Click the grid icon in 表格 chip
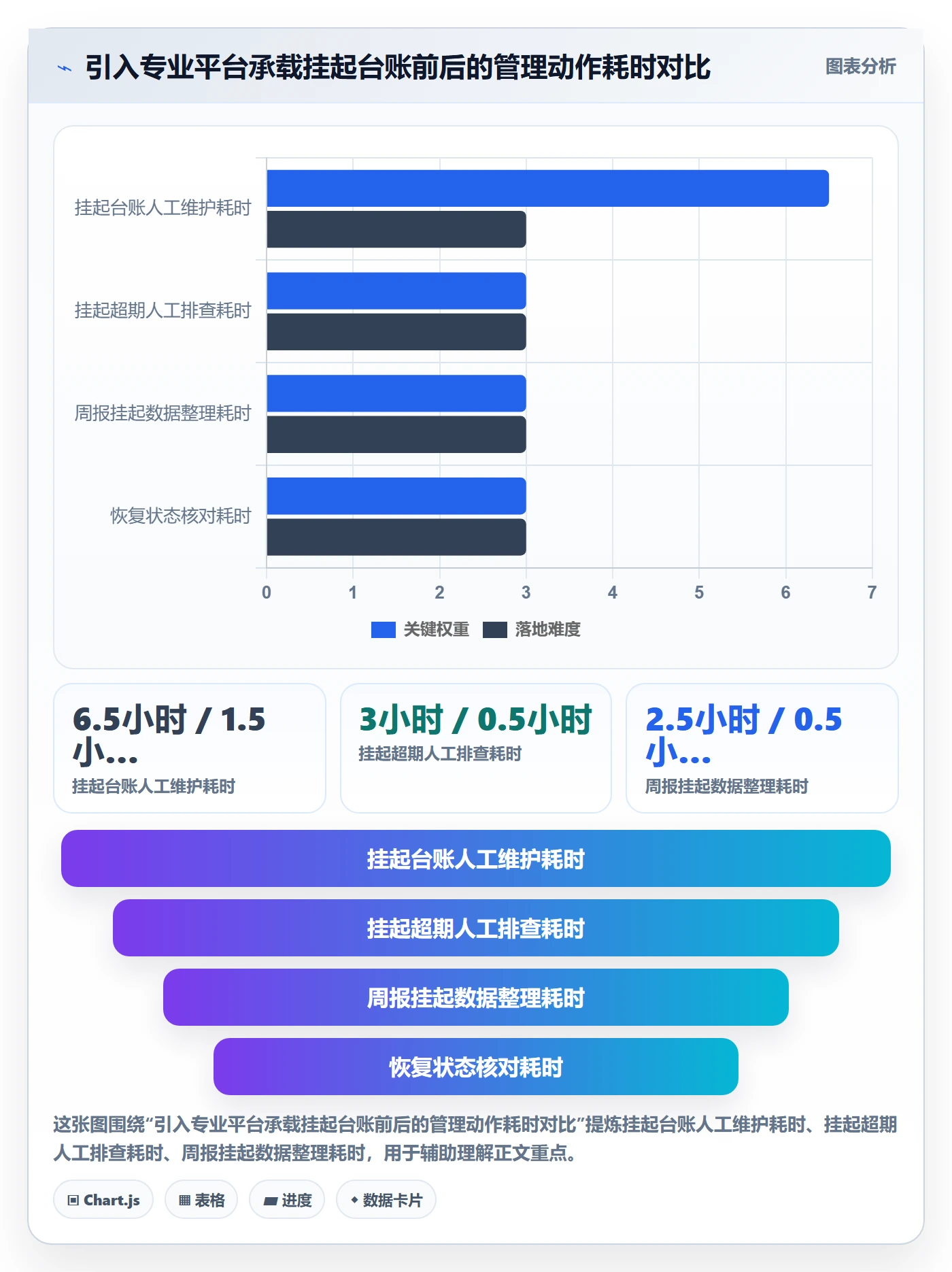952x1272 pixels. (184, 1201)
